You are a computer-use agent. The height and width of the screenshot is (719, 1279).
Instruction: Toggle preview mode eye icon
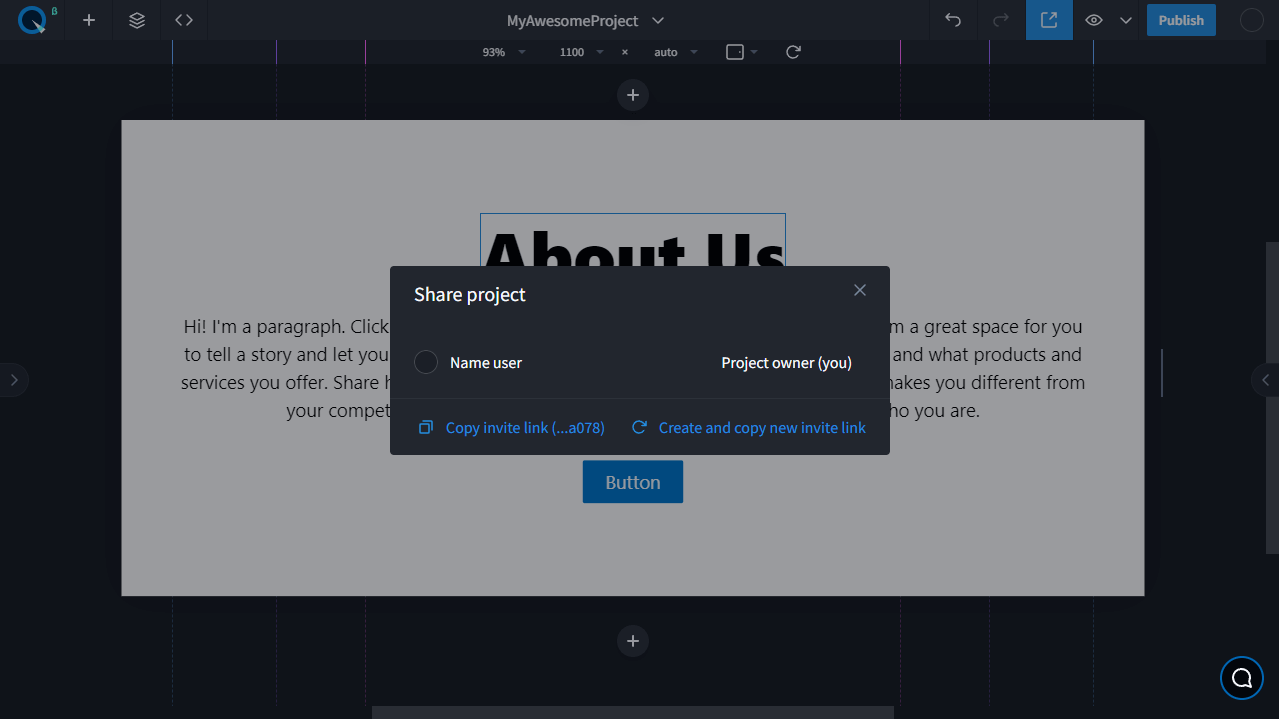(x=1094, y=20)
